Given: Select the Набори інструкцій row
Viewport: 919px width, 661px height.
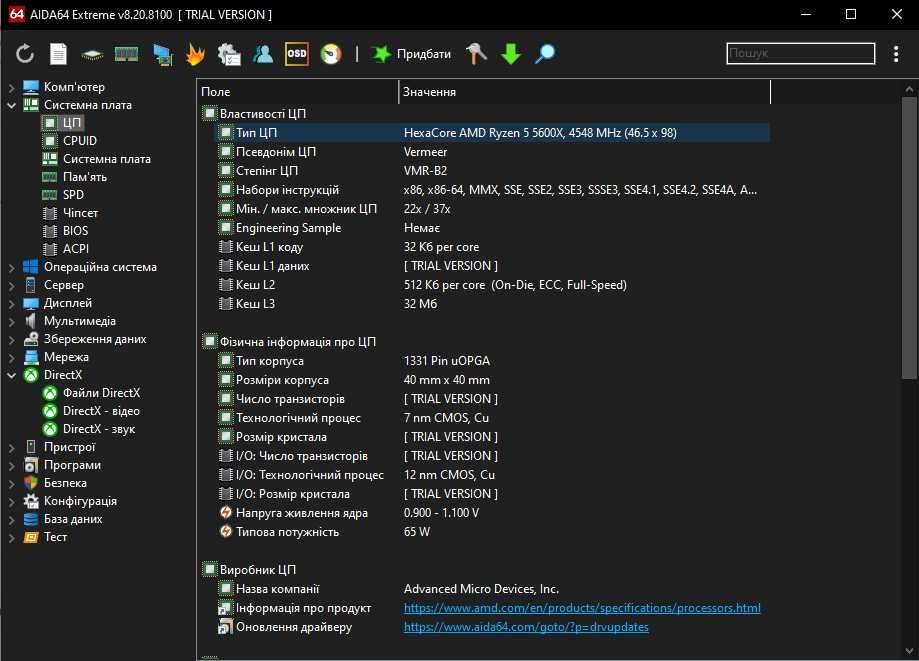Looking at the screenshot, I should pyautogui.click(x=492, y=190).
